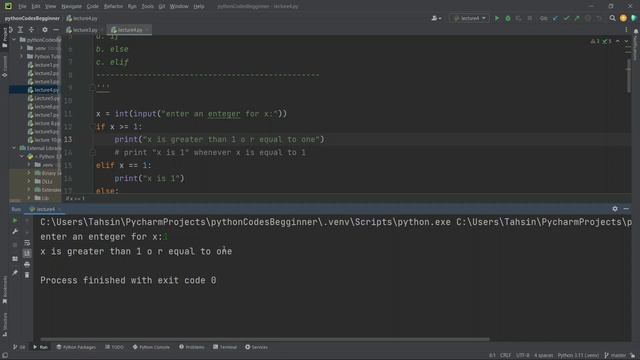Expand the DLLs library node
The width and height of the screenshot is (640, 360).
click(x=29, y=181)
